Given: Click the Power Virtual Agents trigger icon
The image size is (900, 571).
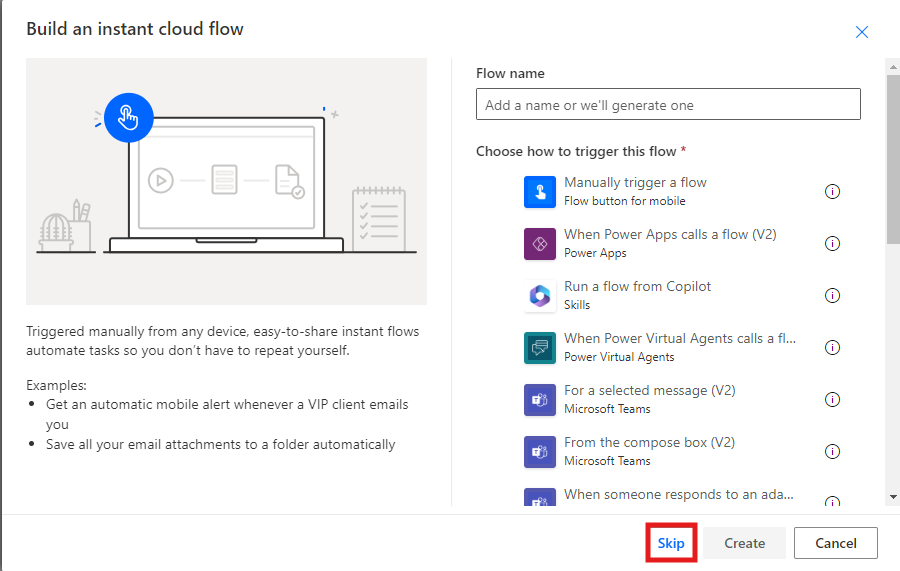Looking at the screenshot, I should (540, 348).
